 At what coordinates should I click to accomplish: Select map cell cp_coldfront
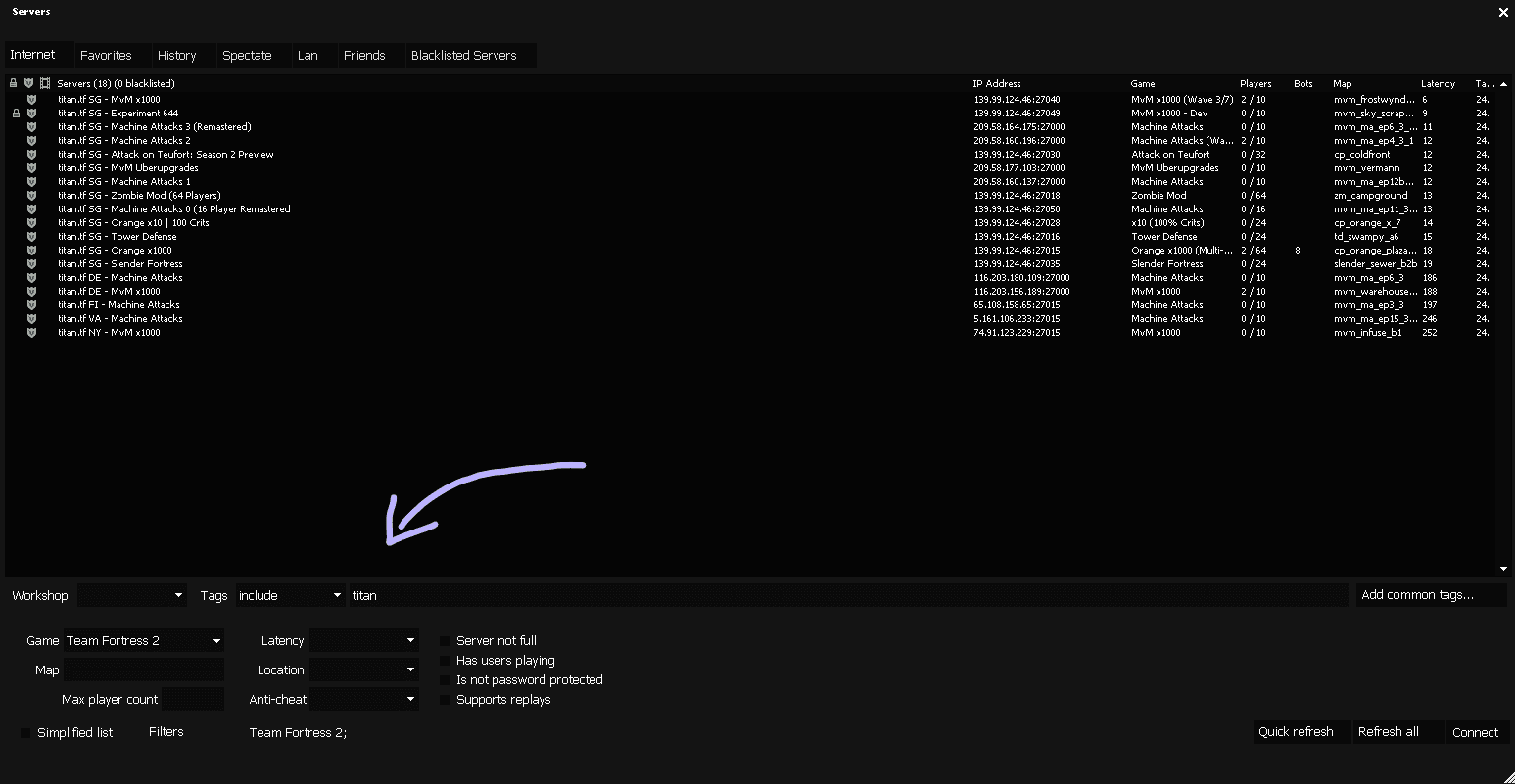[1361, 155]
